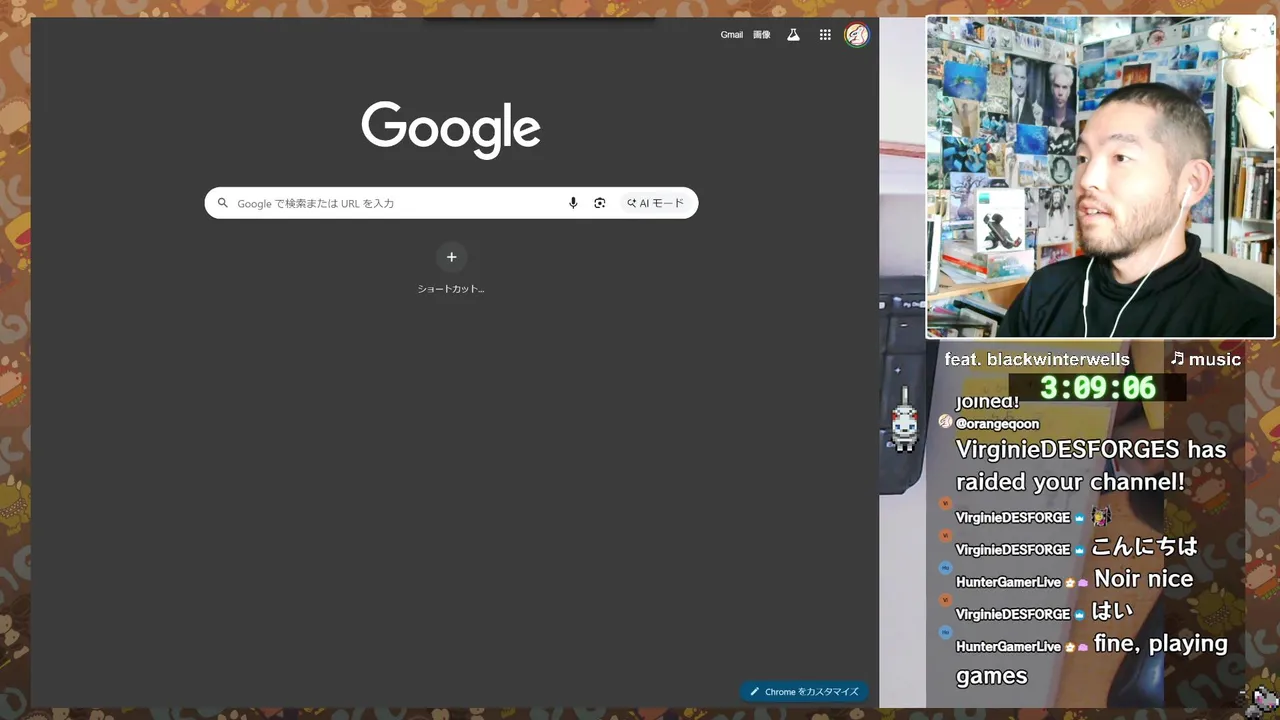Open Google apps grid icon

pyautogui.click(x=825, y=35)
